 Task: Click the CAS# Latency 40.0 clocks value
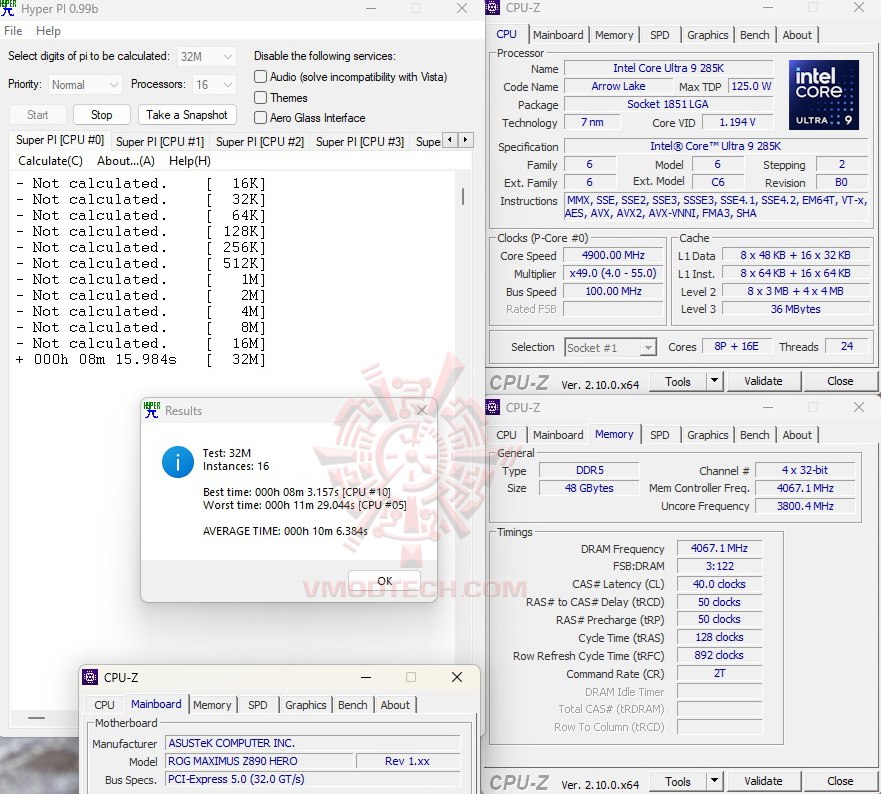(x=719, y=584)
